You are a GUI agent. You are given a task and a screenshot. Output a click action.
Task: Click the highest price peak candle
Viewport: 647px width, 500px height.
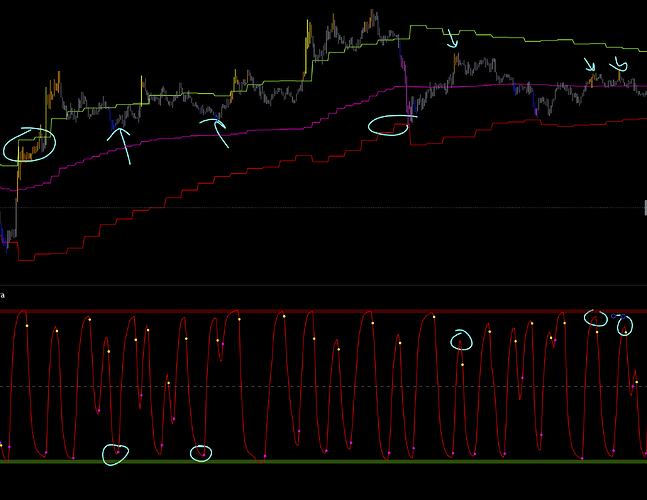[372, 15]
